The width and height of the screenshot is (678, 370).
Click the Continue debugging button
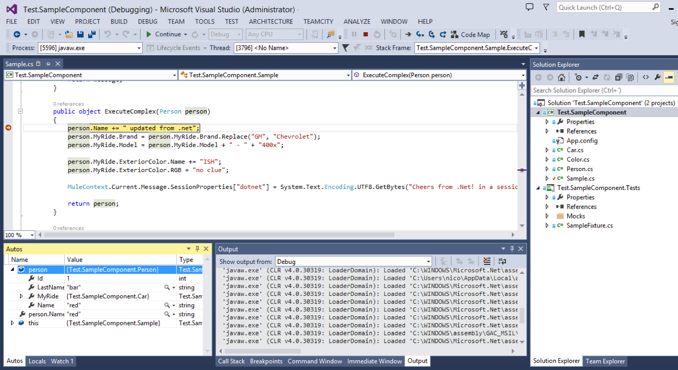164,34
